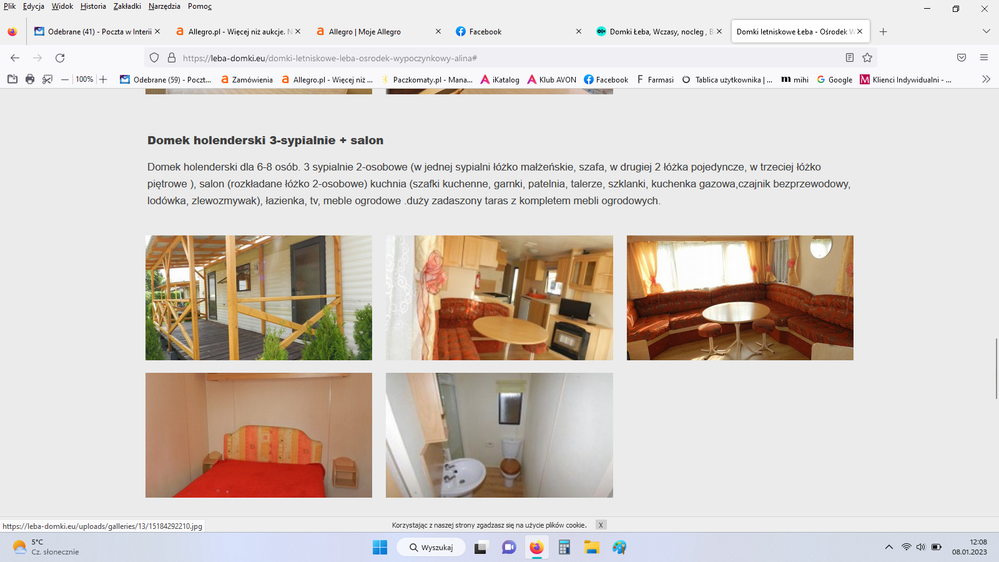This screenshot has height=562, width=999.
Task: Click the Save to Pocket icon
Action: point(961,58)
